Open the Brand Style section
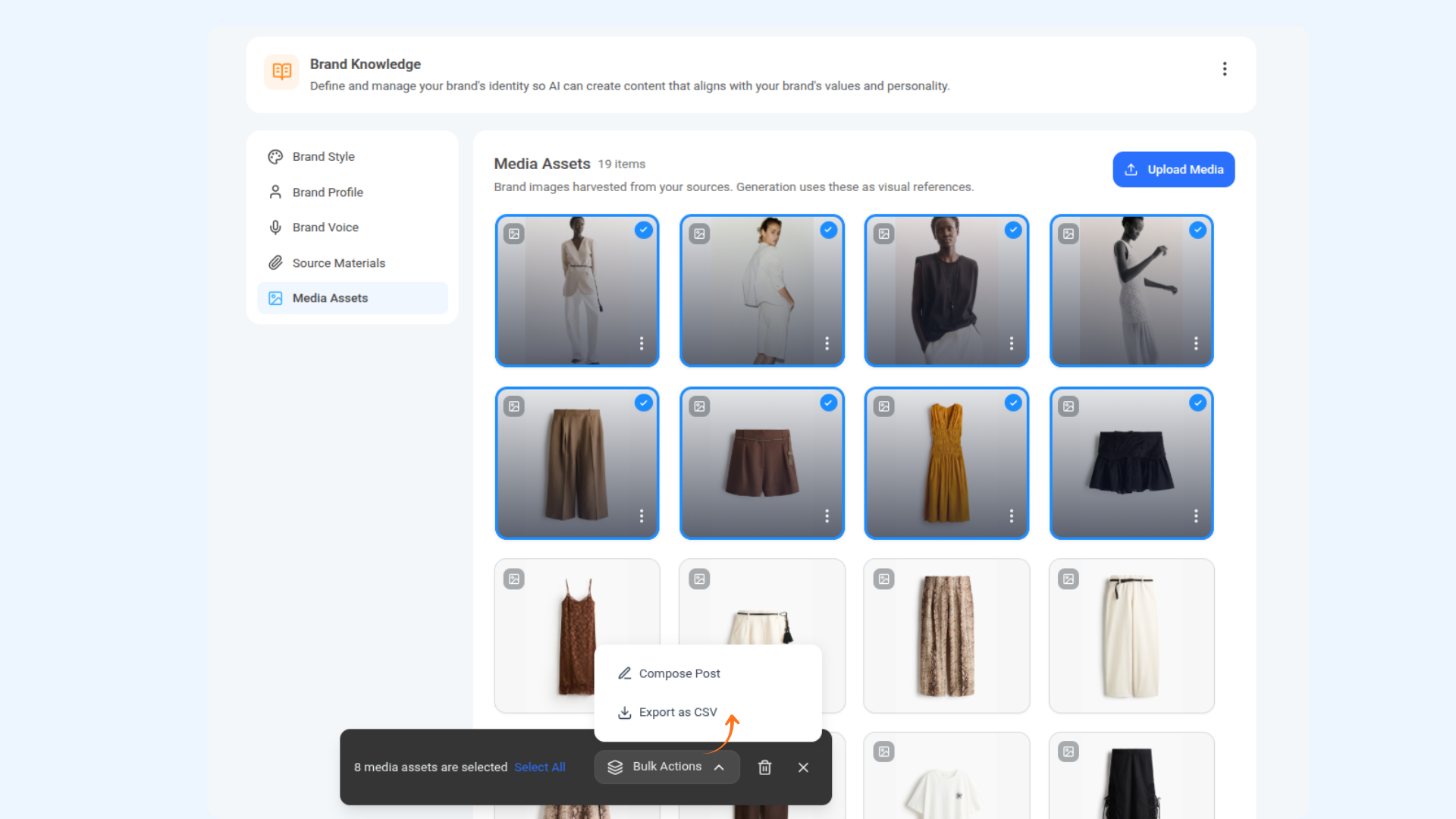Viewport: 1456px width, 819px height. coord(353,157)
